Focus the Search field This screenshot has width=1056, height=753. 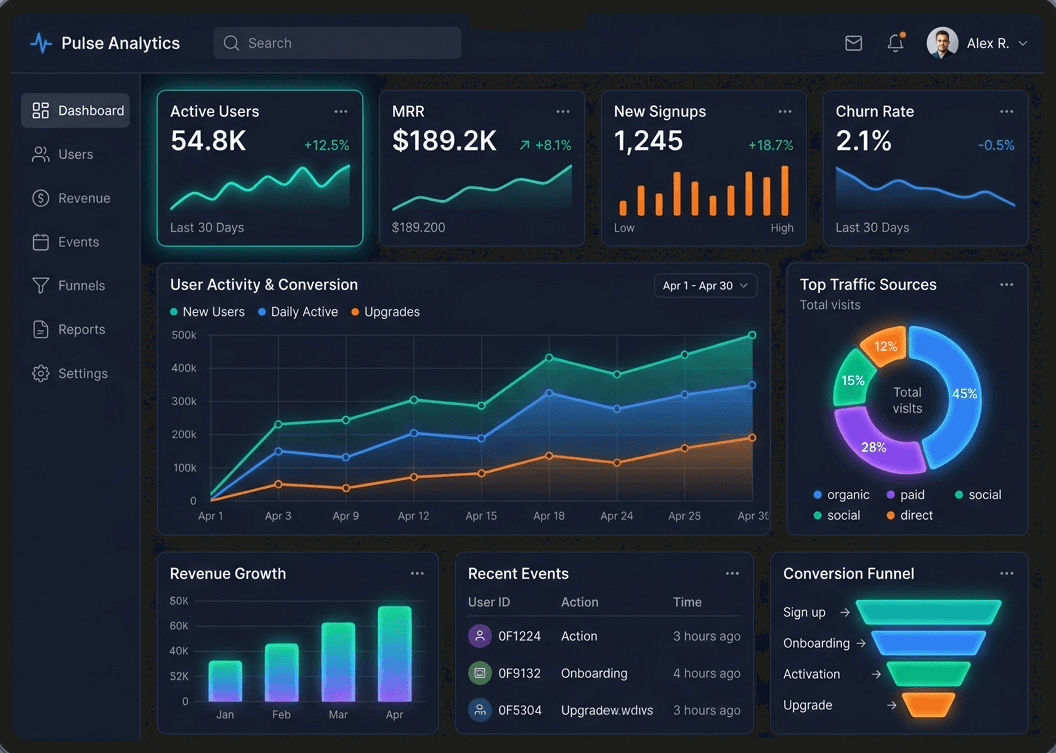[337, 43]
